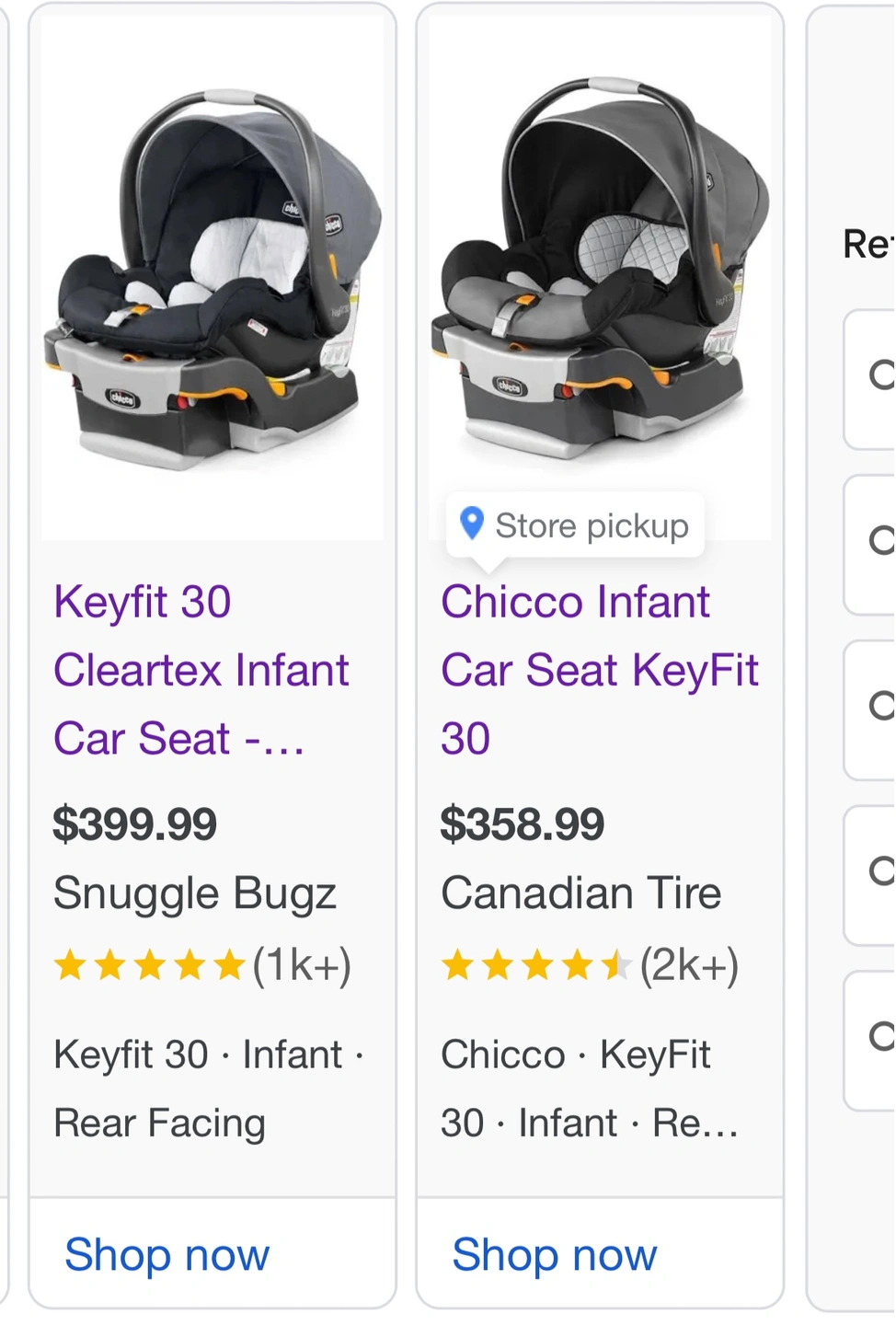This screenshot has height=1325, width=896.
Task: Choose the fourth radio option in right panel
Action: [x=881, y=870]
